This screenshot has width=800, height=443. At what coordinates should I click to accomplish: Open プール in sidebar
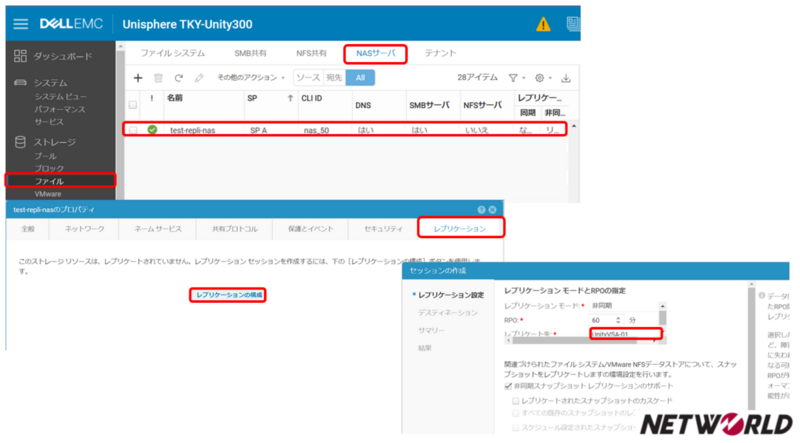[x=45, y=156]
